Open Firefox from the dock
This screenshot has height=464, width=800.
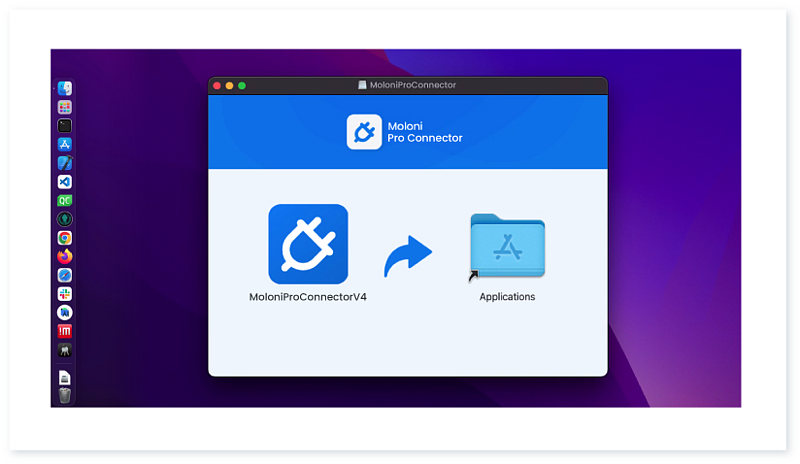65,257
